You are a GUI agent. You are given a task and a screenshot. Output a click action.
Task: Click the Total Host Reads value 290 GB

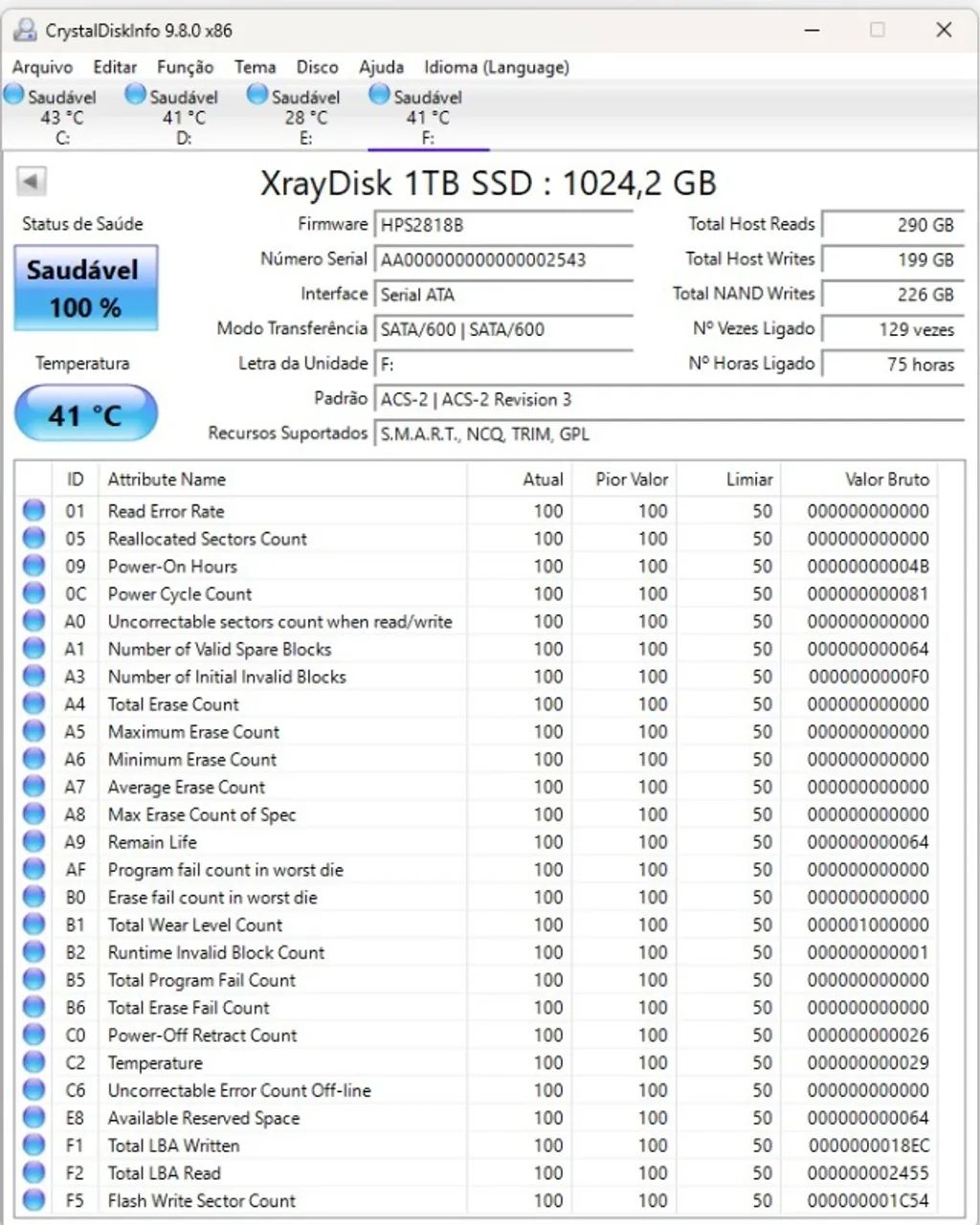point(892,225)
